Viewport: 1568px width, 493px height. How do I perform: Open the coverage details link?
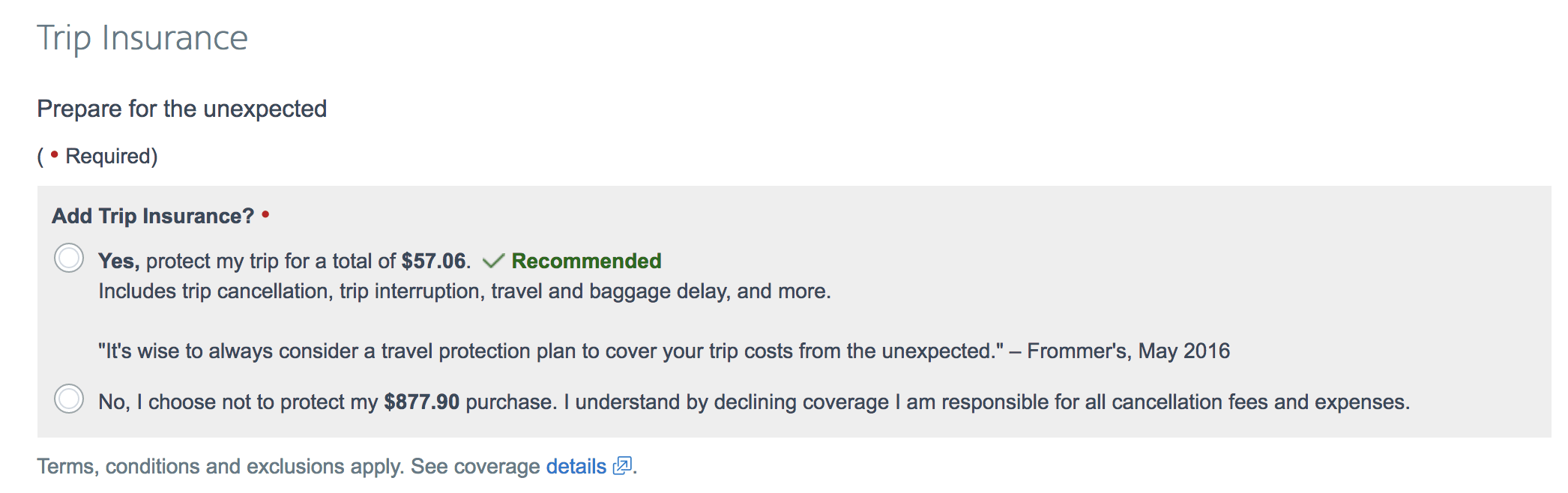tap(576, 466)
